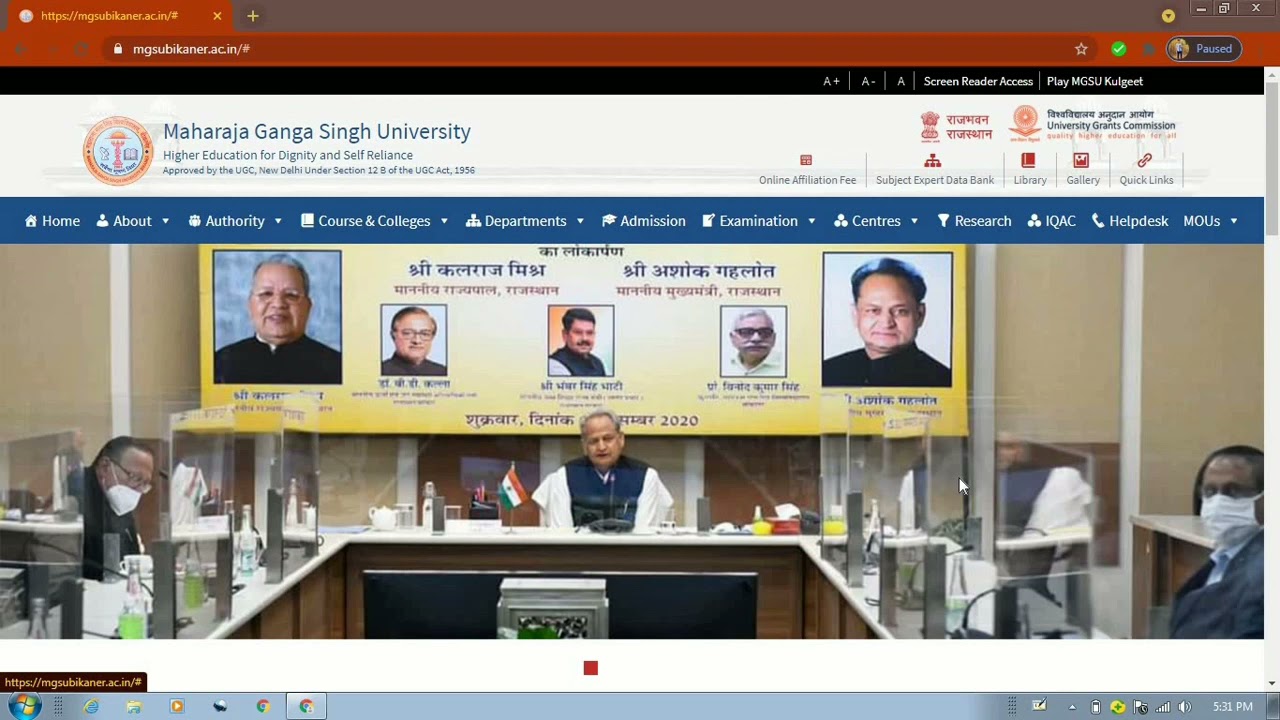Screen dimensions: 1280x720
Task: Click the University Grants Commission logo
Action: (1092, 124)
